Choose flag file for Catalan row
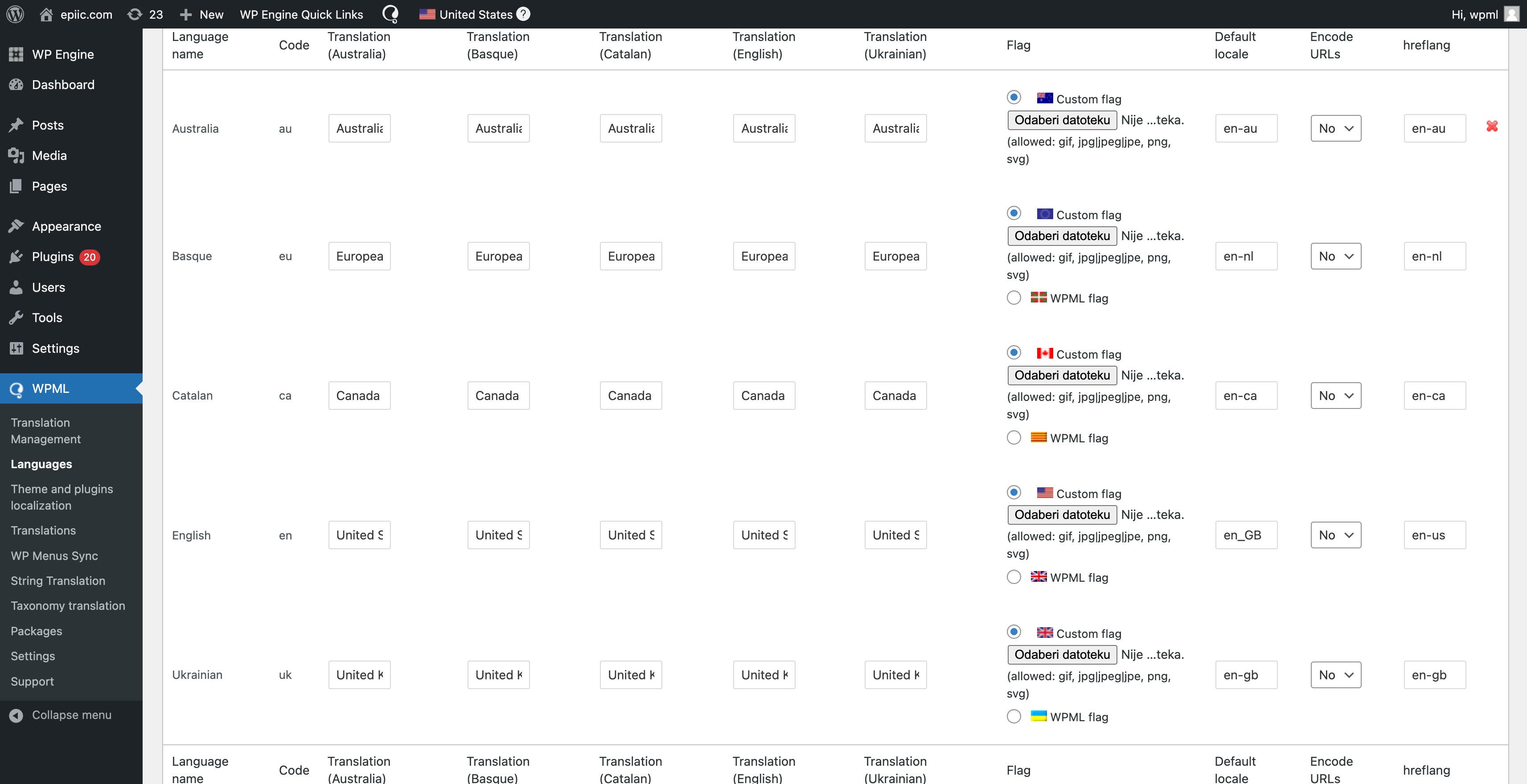 point(1062,375)
